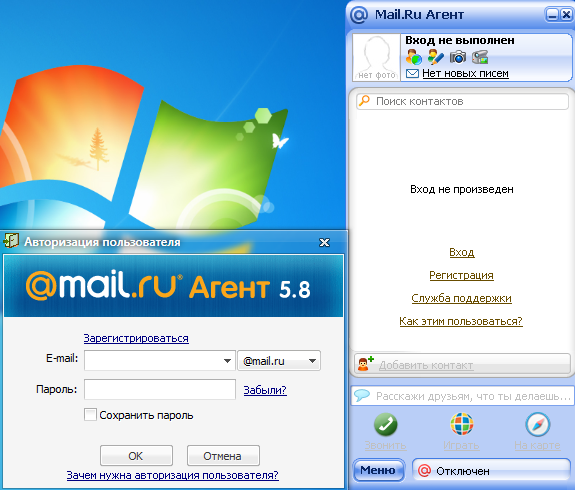Click the edit profile pencil icon

(x=436, y=57)
